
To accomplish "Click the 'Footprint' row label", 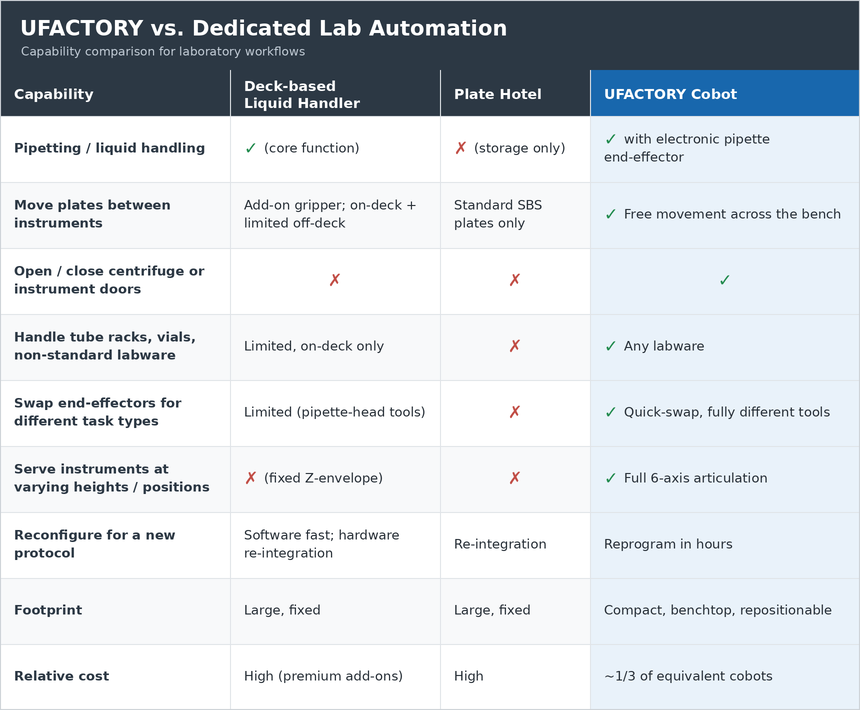I will [48, 610].
